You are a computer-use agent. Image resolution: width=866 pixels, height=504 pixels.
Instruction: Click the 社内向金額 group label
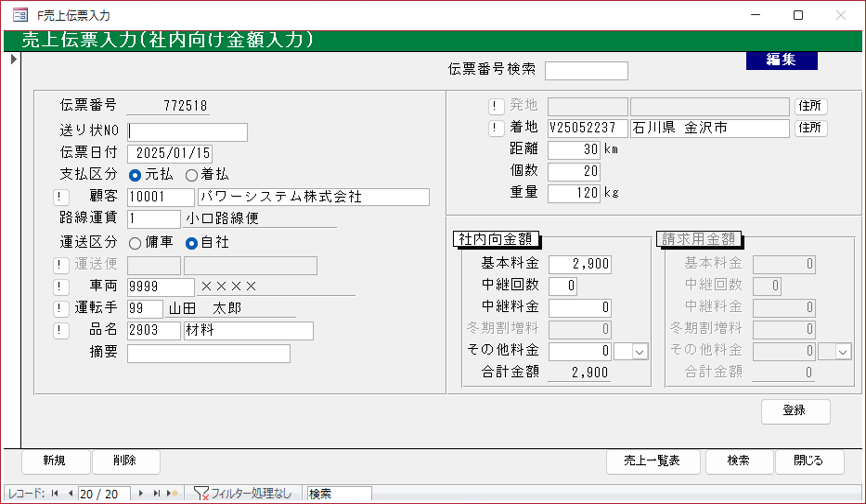(x=495, y=239)
